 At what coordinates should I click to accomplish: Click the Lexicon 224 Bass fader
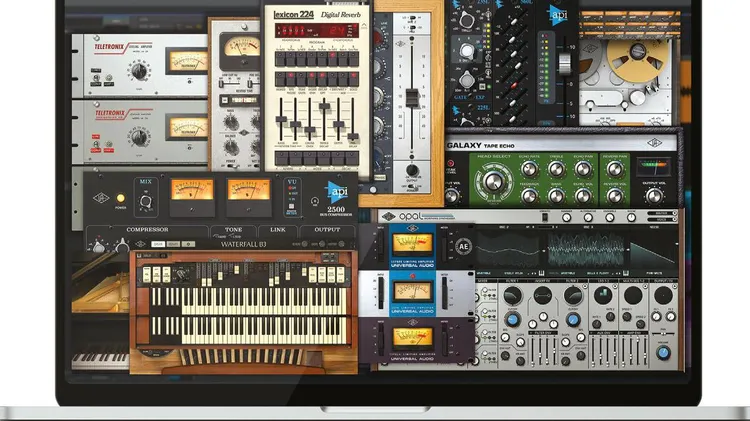click(x=281, y=120)
